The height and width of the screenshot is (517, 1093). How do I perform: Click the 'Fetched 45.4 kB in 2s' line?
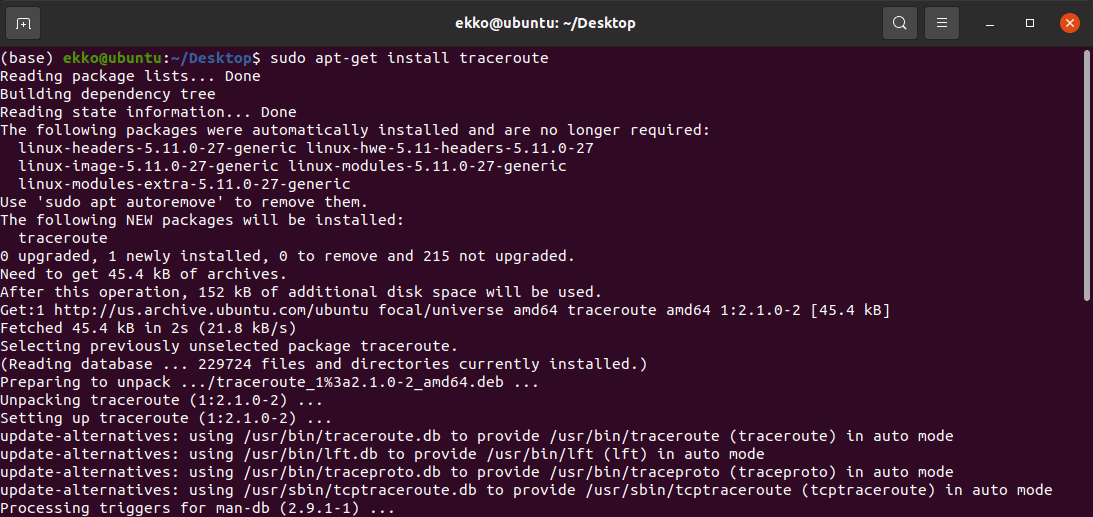pyautogui.click(x=148, y=328)
